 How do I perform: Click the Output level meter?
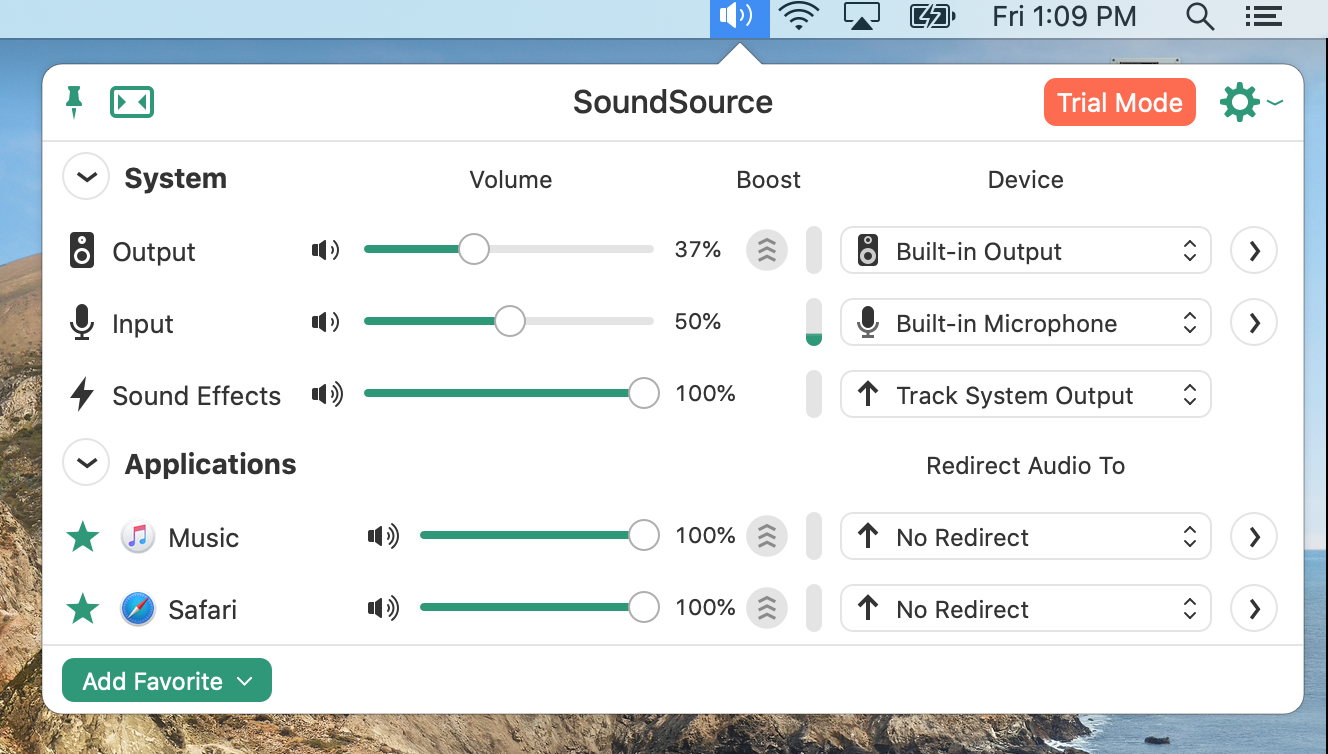coord(814,250)
